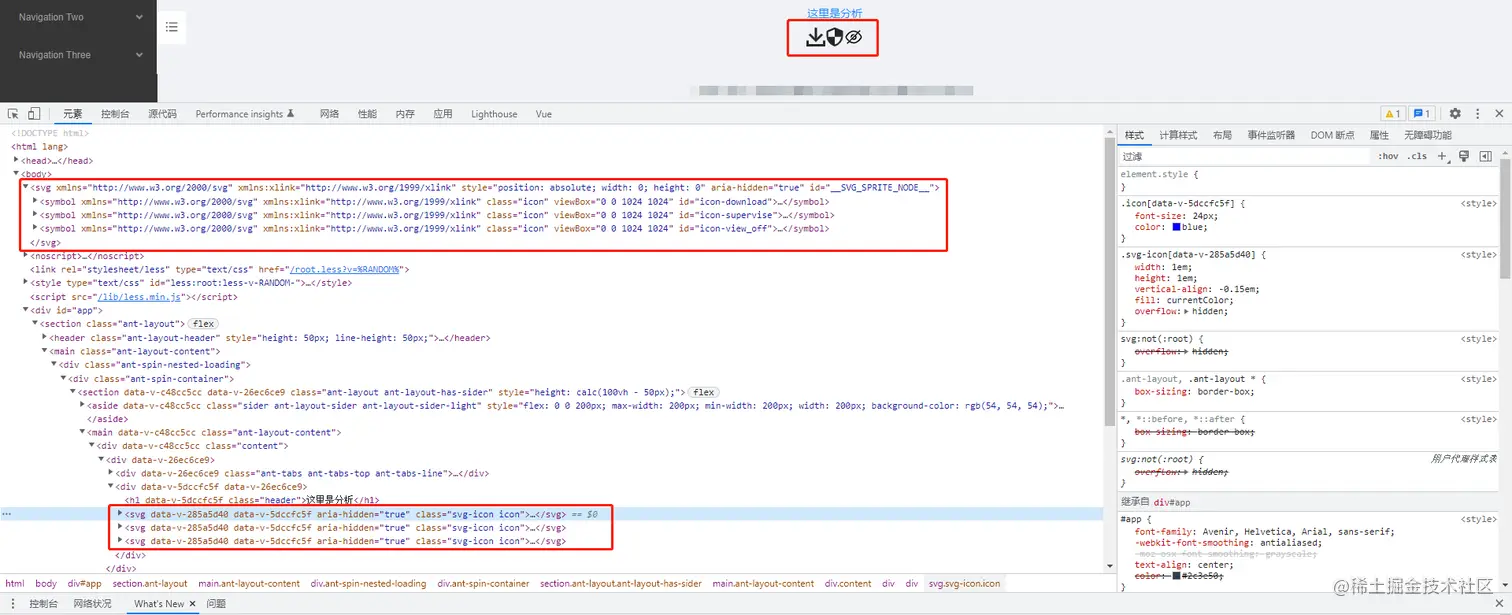Toggle the device toolbar icon

tap(34, 114)
